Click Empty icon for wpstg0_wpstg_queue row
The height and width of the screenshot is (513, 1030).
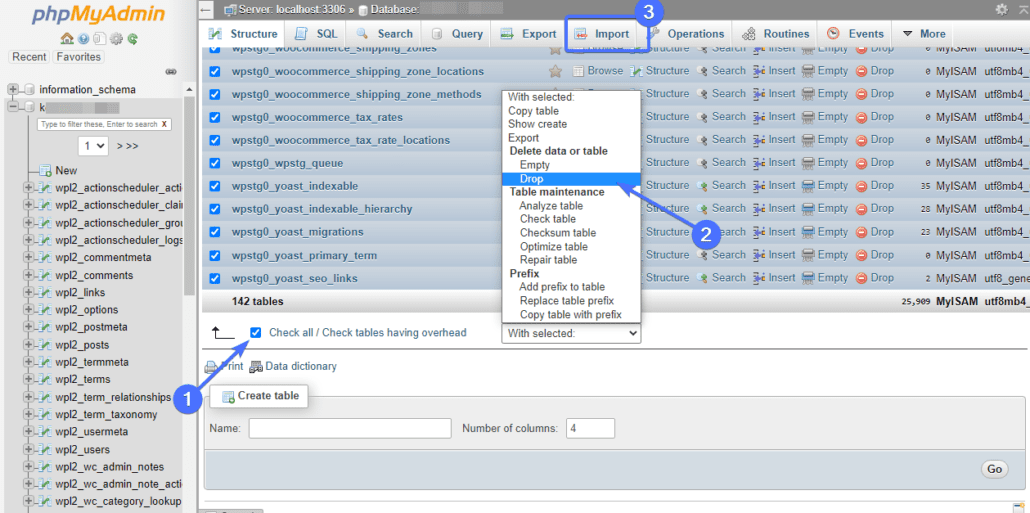click(x=809, y=163)
